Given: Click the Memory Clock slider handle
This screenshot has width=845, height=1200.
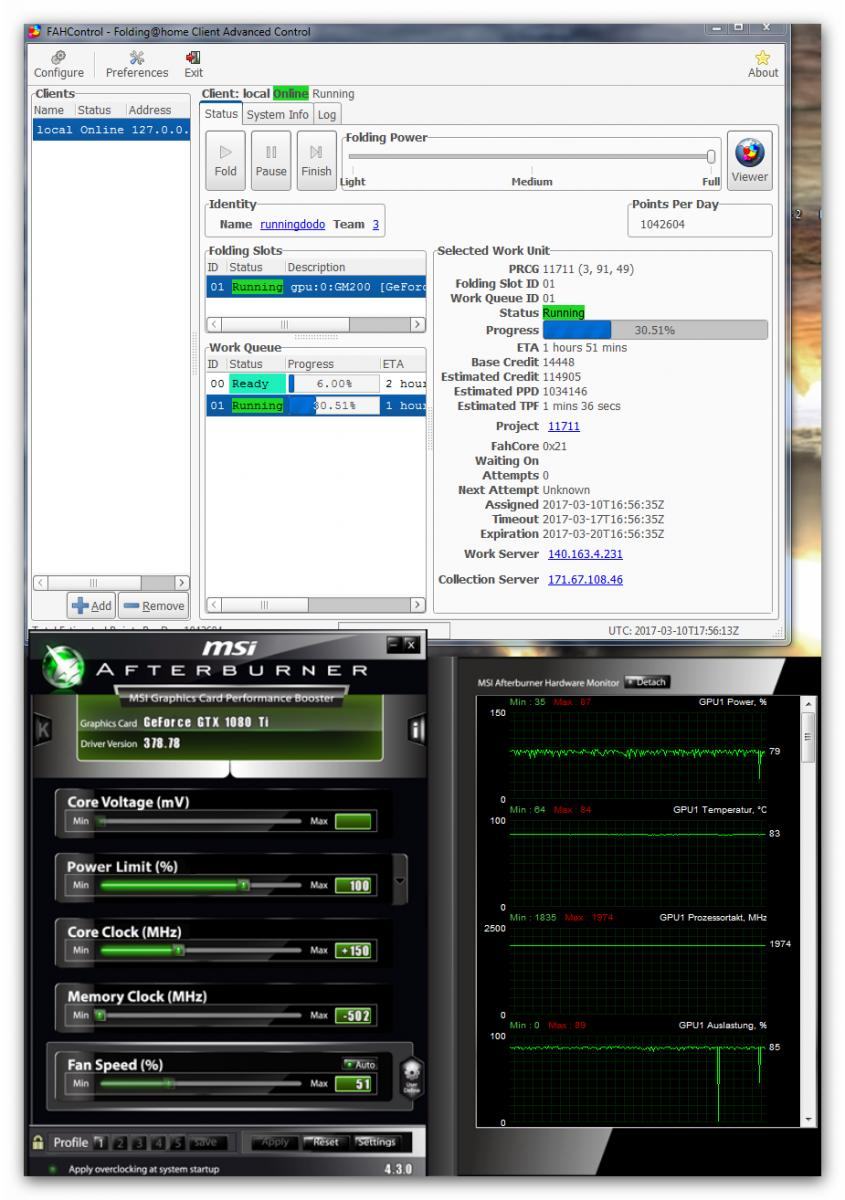Looking at the screenshot, I should (100, 1015).
